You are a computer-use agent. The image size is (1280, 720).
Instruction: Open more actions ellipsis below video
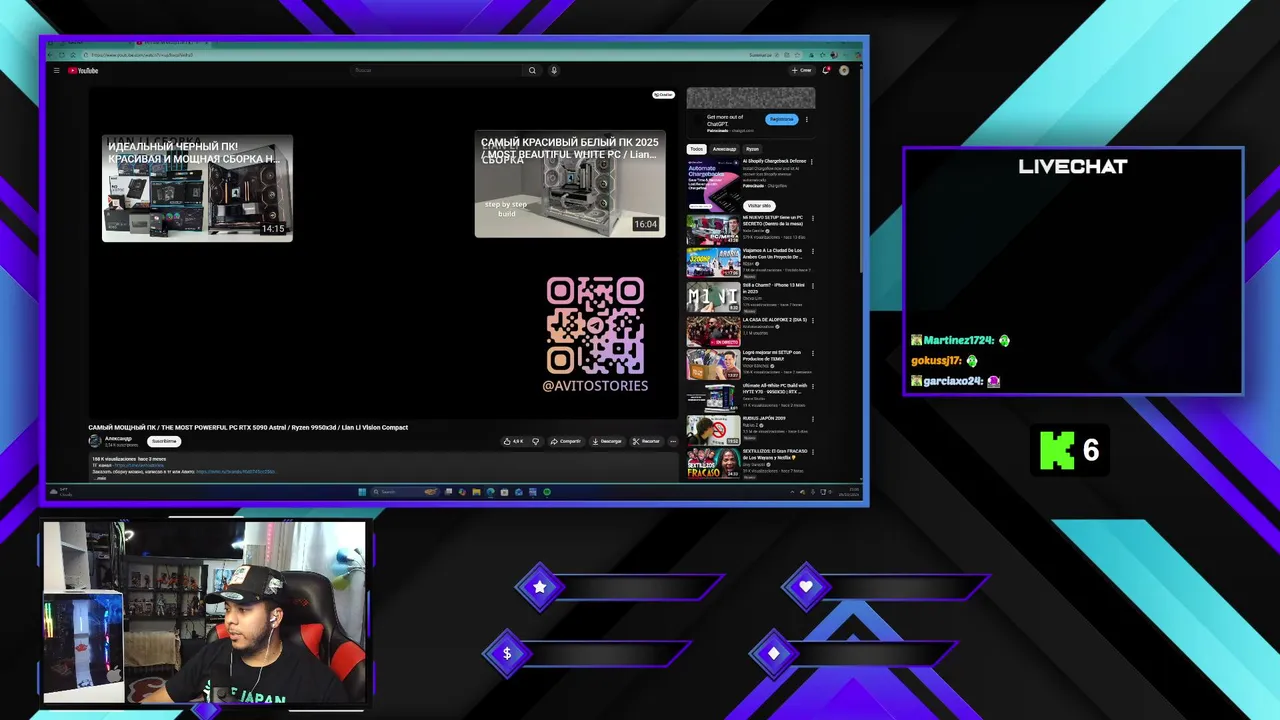673,441
